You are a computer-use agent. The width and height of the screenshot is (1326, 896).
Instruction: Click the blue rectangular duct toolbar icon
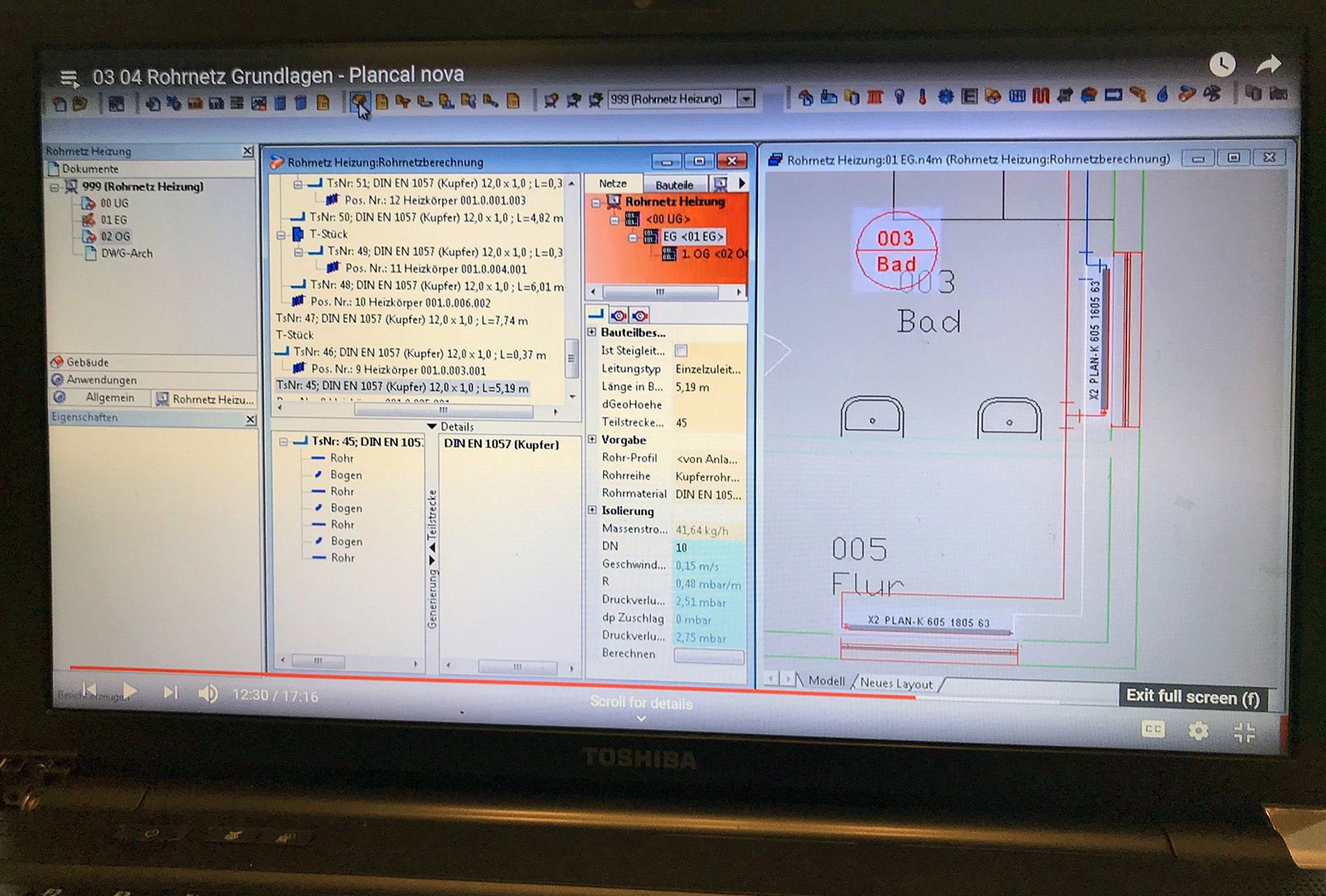coord(1113,96)
